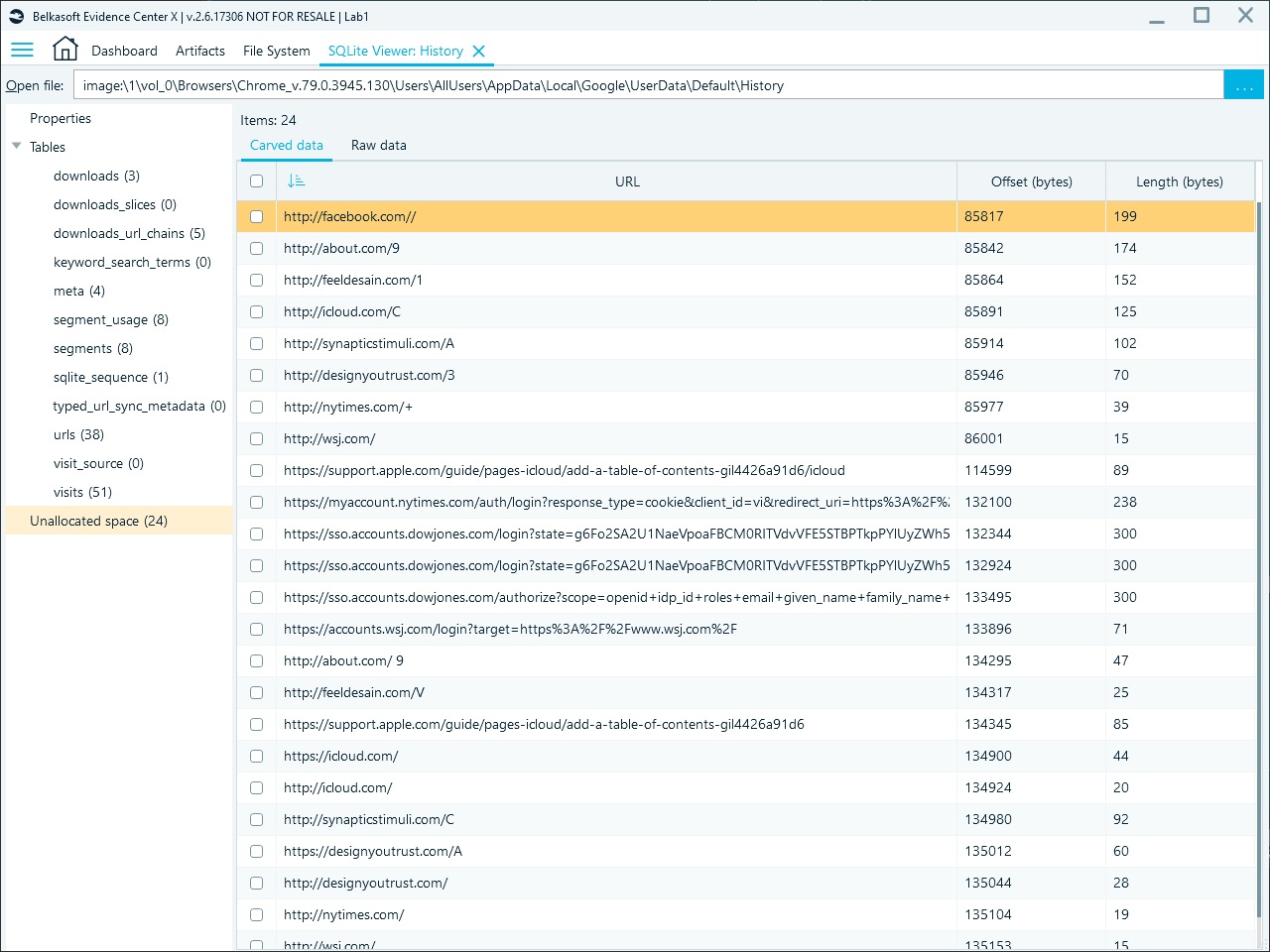The height and width of the screenshot is (952, 1270).
Task: Close the SQLite Viewer: History tab
Action: click(x=479, y=51)
